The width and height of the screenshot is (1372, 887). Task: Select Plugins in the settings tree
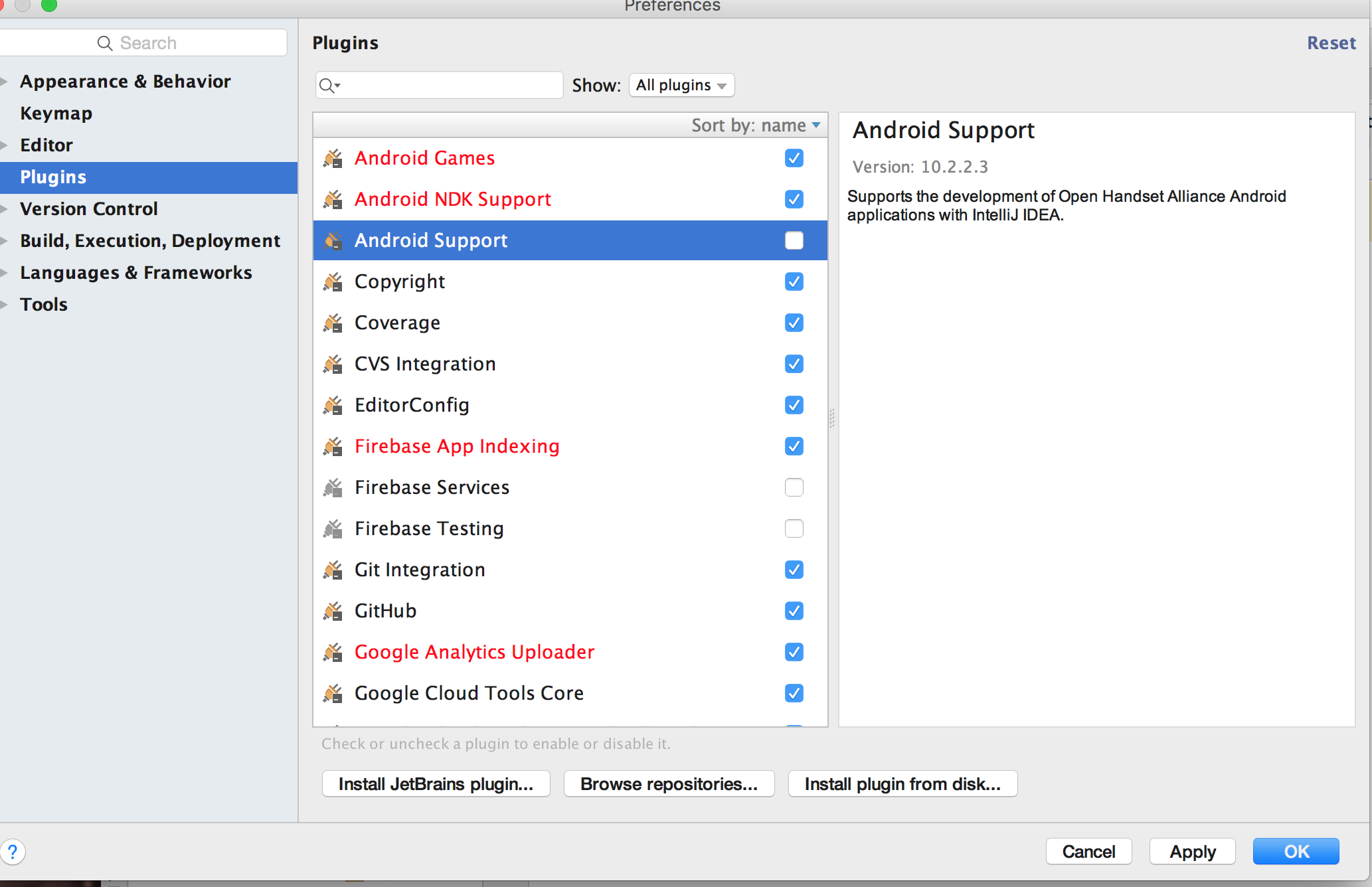click(149, 177)
